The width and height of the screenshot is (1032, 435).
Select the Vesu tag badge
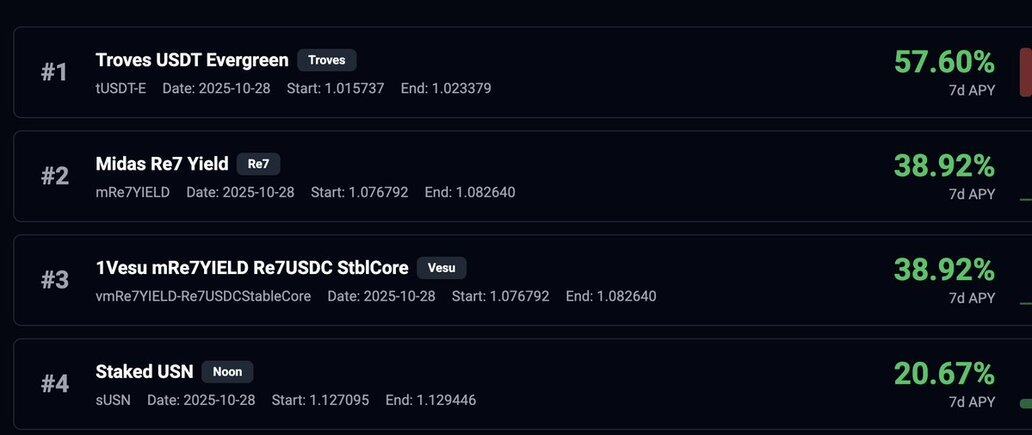pos(441,268)
